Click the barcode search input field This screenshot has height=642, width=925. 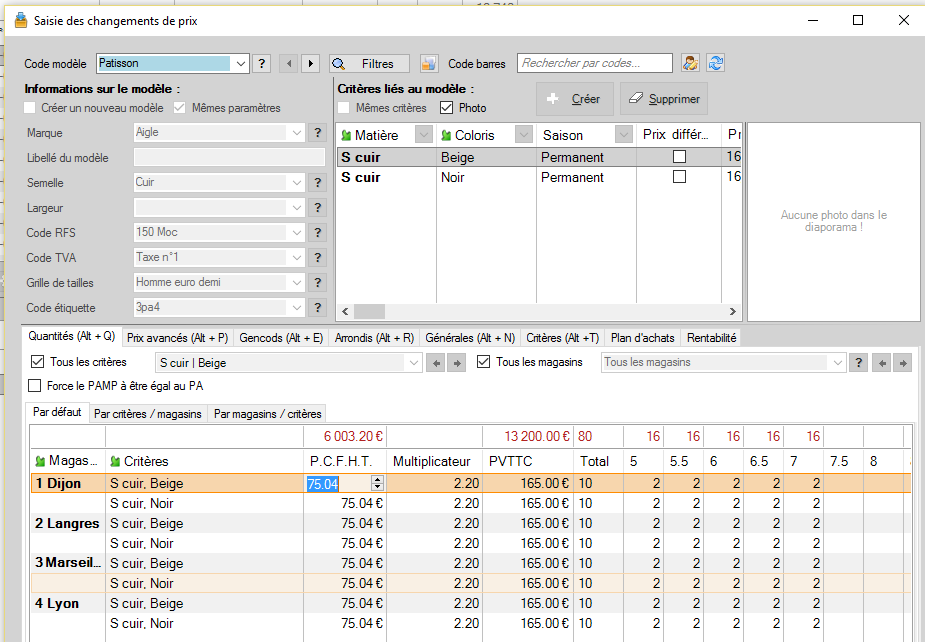pyautogui.click(x=595, y=63)
